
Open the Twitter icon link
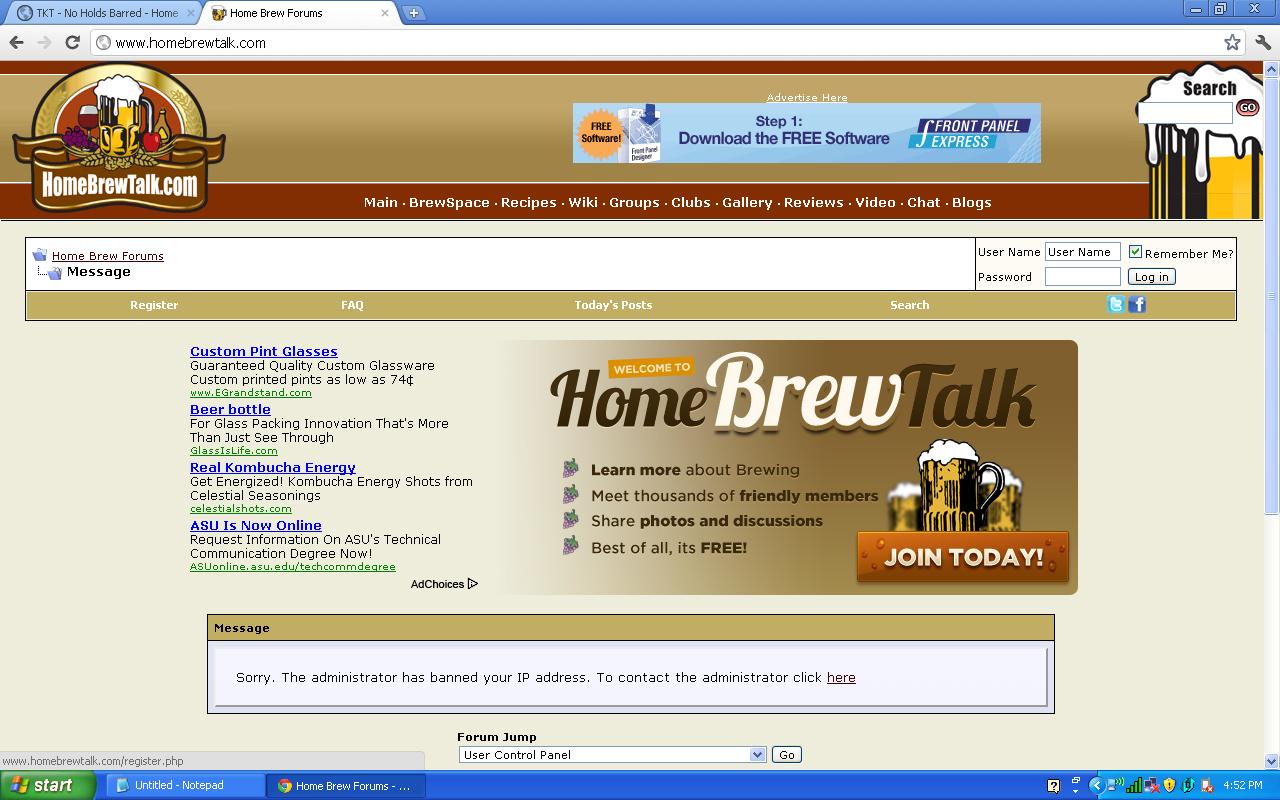click(1115, 305)
